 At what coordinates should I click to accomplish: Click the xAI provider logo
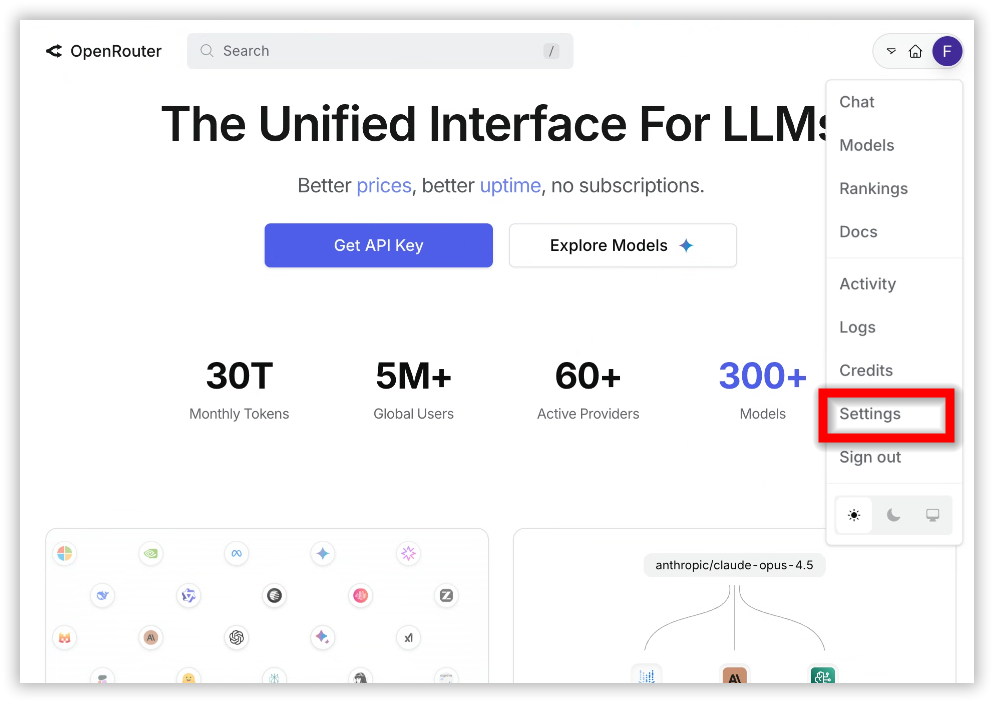(x=407, y=637)
